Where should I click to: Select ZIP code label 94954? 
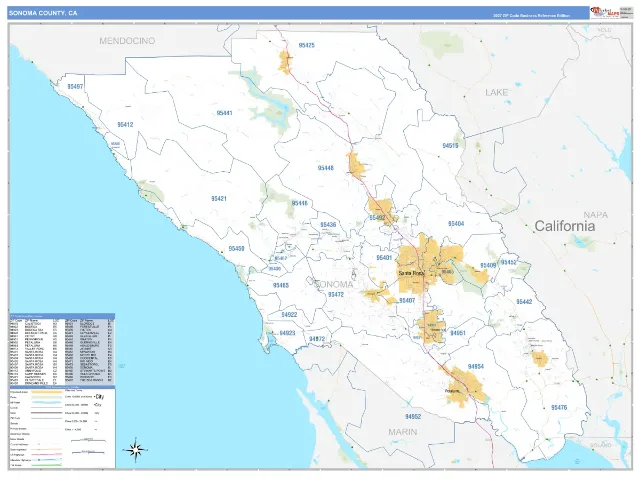476,367
